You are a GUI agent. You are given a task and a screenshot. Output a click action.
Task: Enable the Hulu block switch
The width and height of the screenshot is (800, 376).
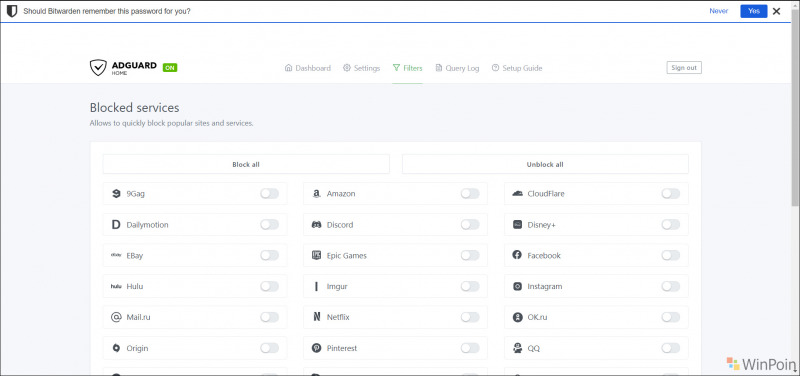(269, 286)
